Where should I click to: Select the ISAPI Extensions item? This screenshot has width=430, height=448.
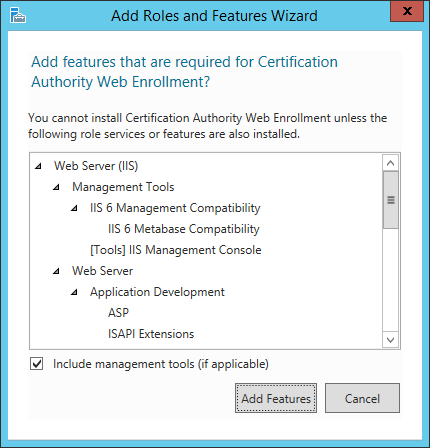[151, 334]
